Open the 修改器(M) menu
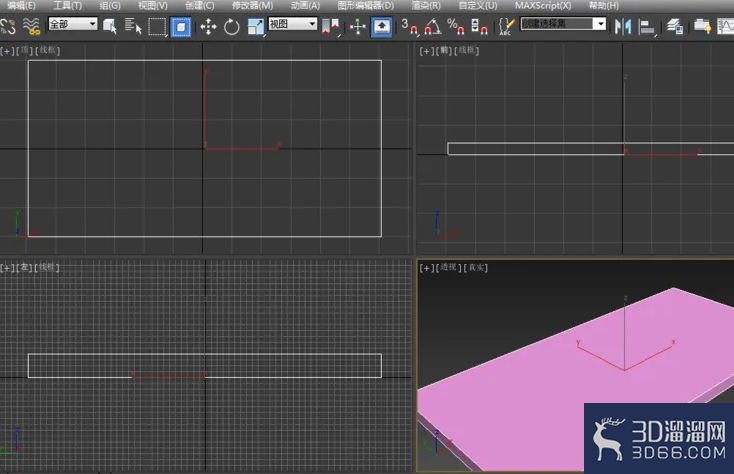 coord(252,6)
